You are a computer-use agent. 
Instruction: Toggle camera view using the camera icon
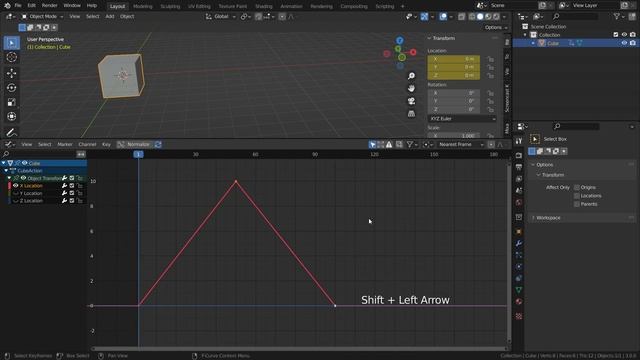pyautogui.click(x=411, y=101)
